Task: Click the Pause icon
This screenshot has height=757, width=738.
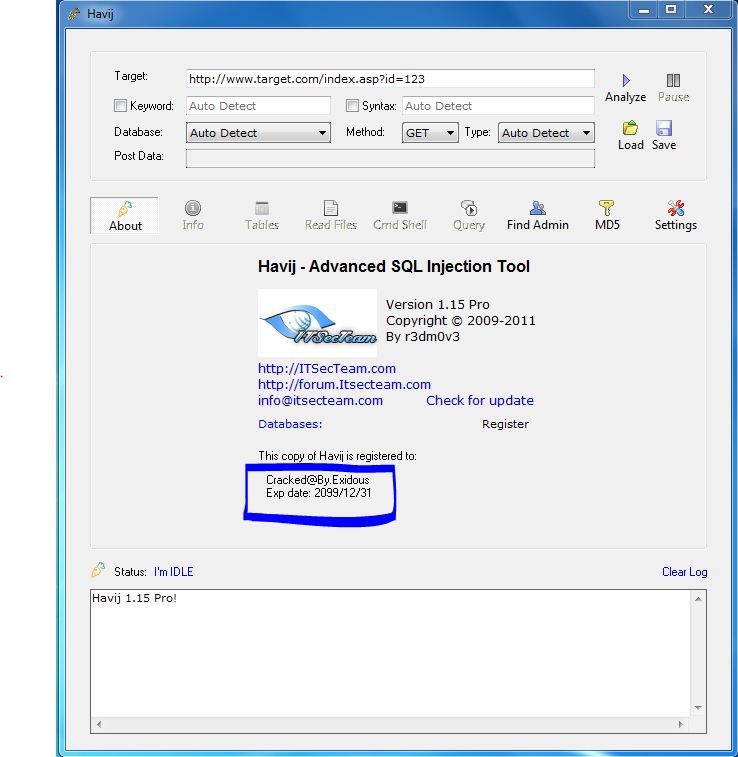Action: click(673, 80)
